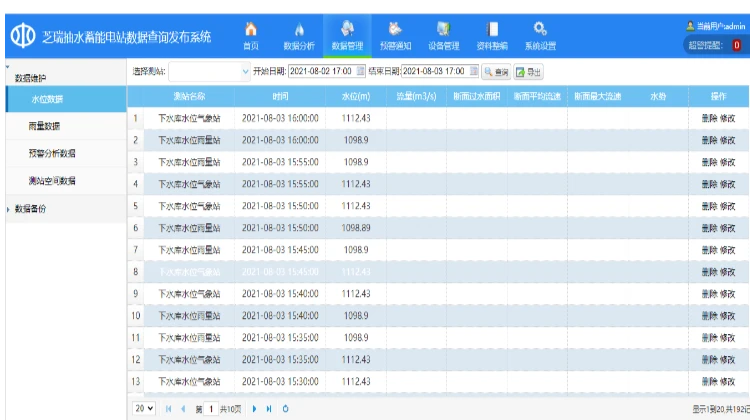Open the 设备管理 navigation icon
750x420 pixels.
click(443, 29)
